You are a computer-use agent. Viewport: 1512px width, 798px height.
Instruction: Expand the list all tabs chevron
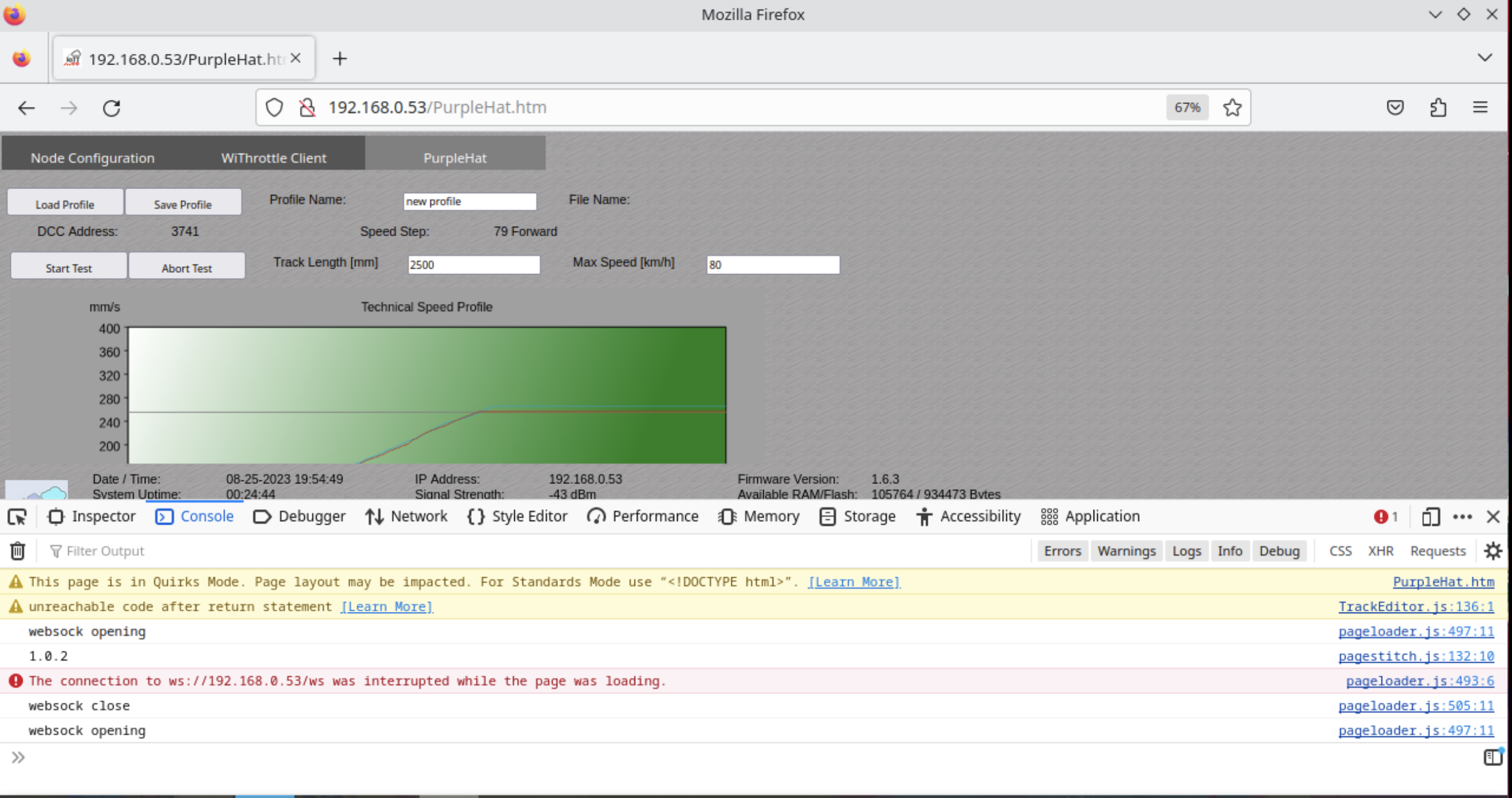coord(1484,58)
